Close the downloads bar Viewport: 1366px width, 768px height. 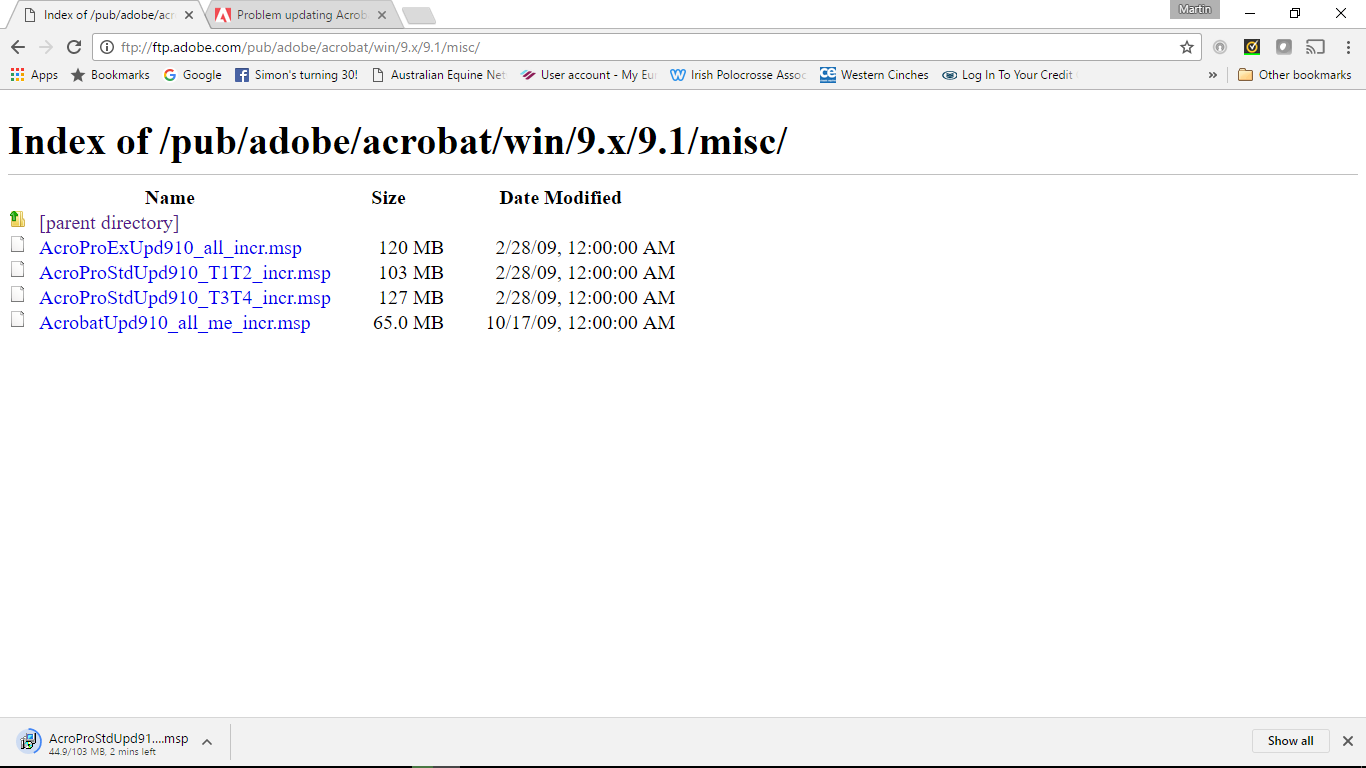pos(1348,741)
